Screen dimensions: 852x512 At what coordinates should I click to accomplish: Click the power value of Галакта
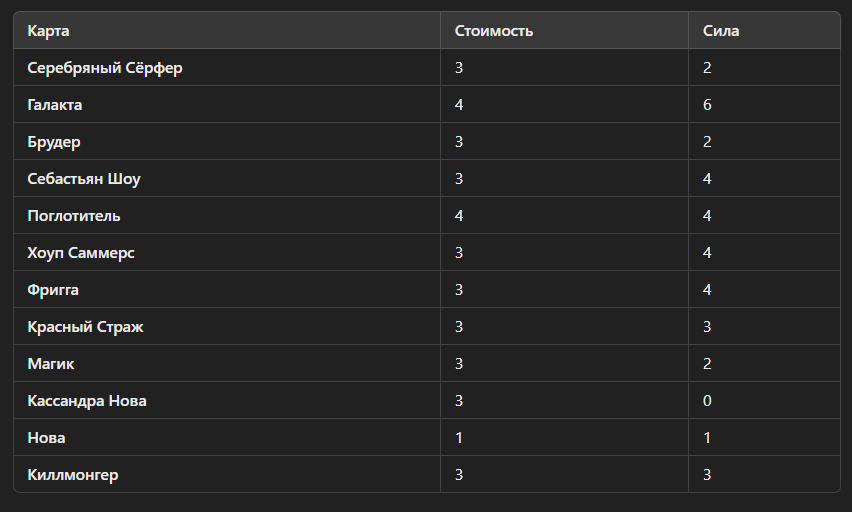(x=707, y=105)
